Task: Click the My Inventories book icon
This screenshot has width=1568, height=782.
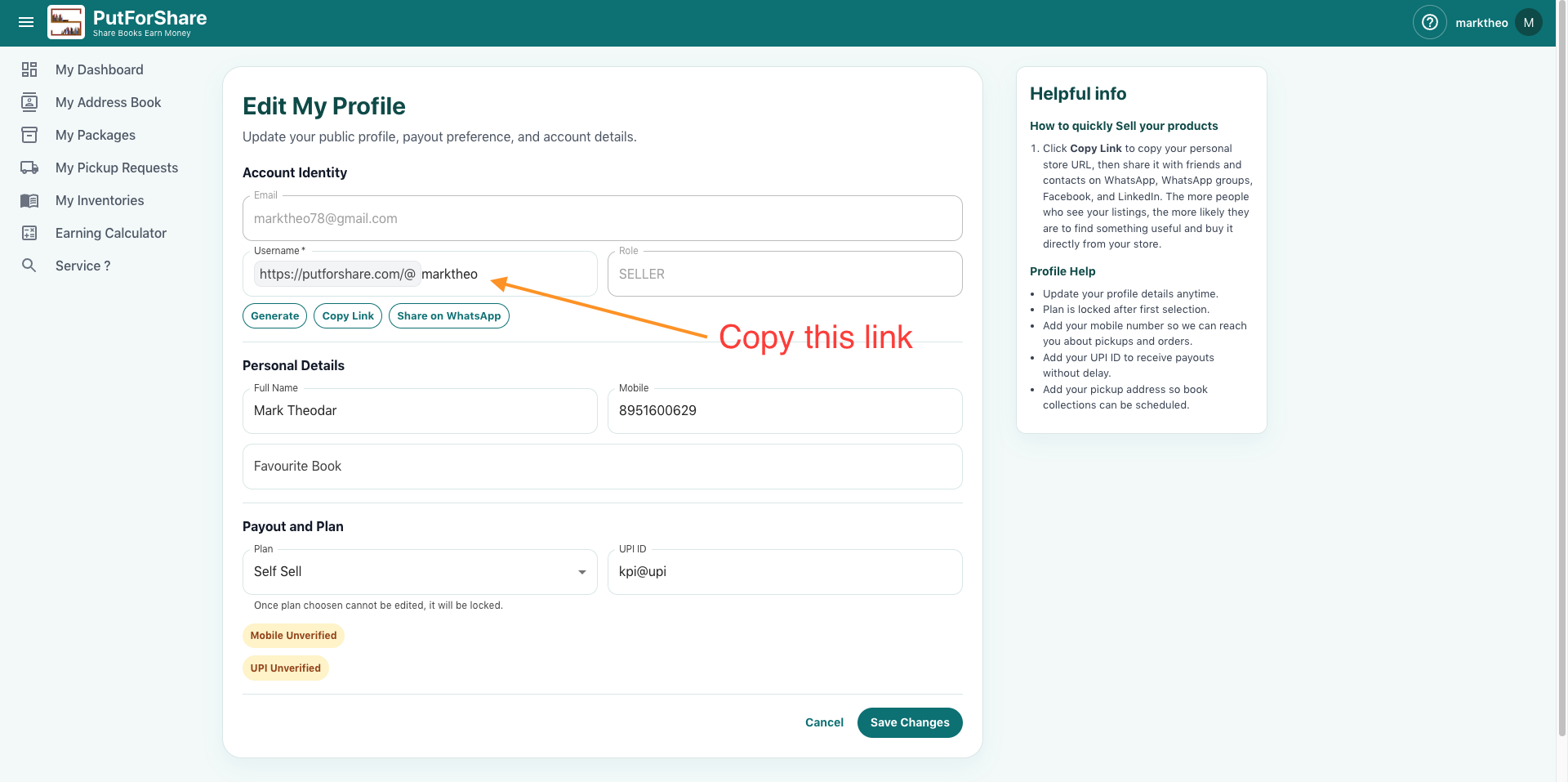Action: (x=29, y=200)
